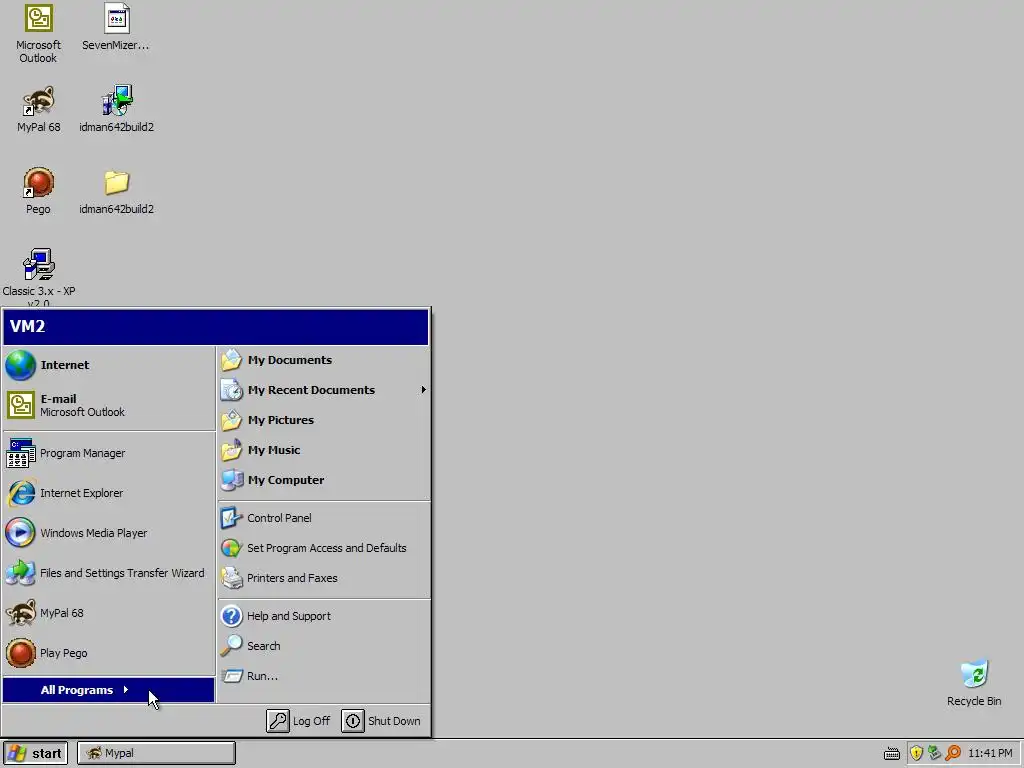Open Files and Settings Transfer Wizard
The width and height of the screenshot is (1024, 768).
click(109, 573)
